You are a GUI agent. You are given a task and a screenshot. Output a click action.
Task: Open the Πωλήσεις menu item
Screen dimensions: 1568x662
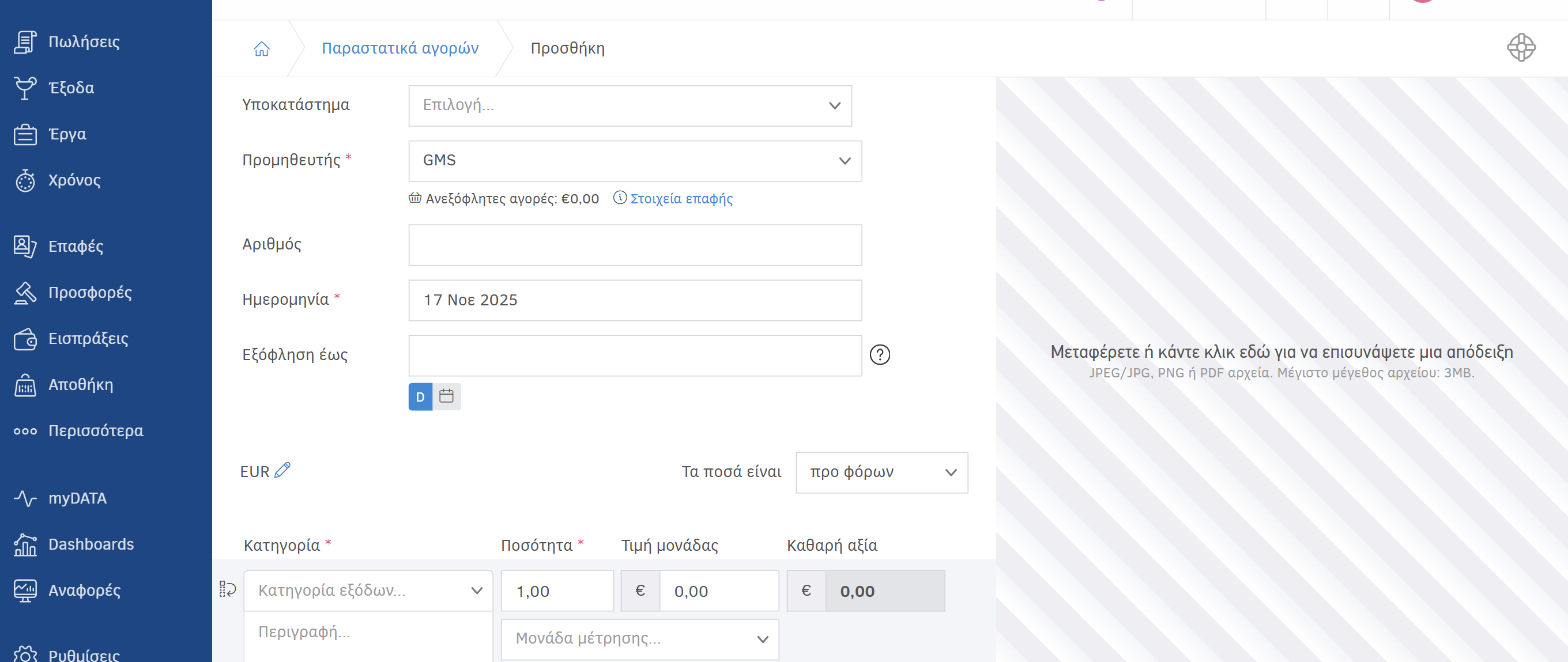84,42
